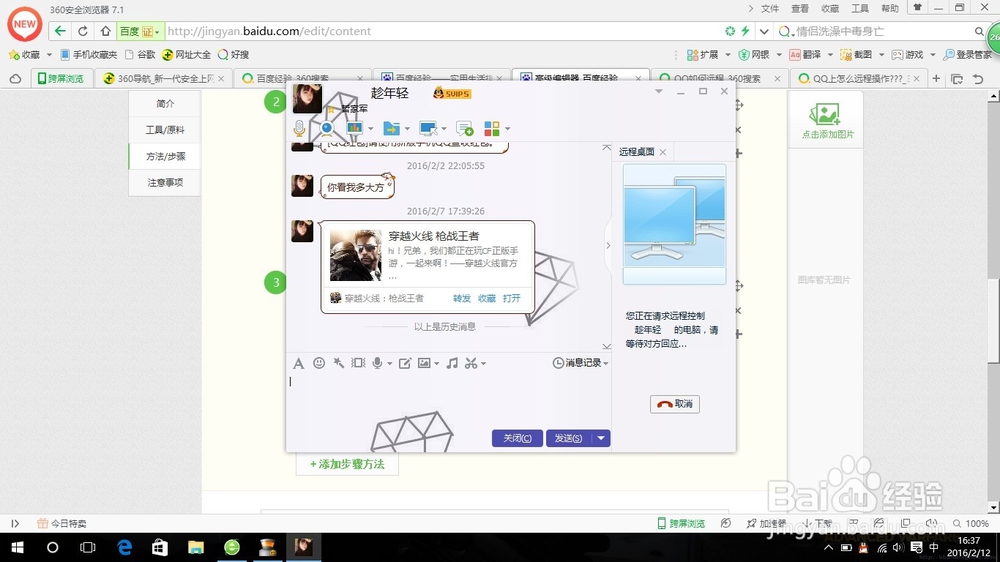Click the game share card thumbnail image
Image resolution: width=1000 pixels, height=562 pixels.
[x=355, y=255]
